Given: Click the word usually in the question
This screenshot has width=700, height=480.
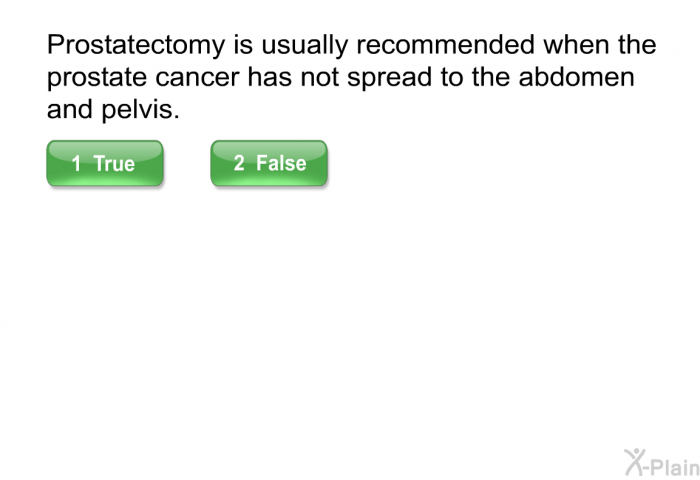Looking at the screenshot, I should click(304, 46).
